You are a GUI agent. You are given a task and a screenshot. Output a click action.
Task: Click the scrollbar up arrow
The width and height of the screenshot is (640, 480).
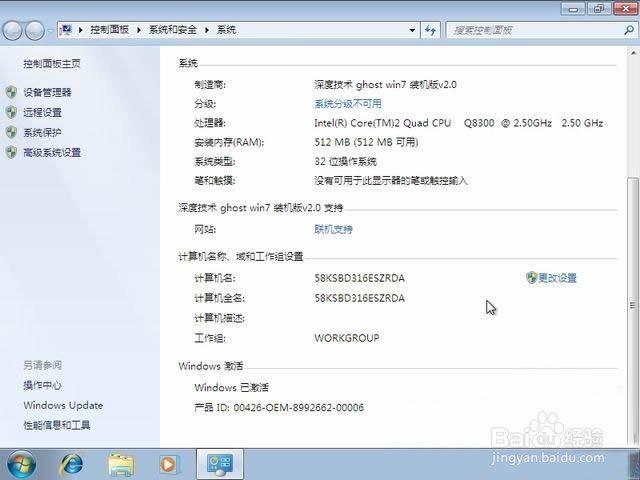(633, 53)
